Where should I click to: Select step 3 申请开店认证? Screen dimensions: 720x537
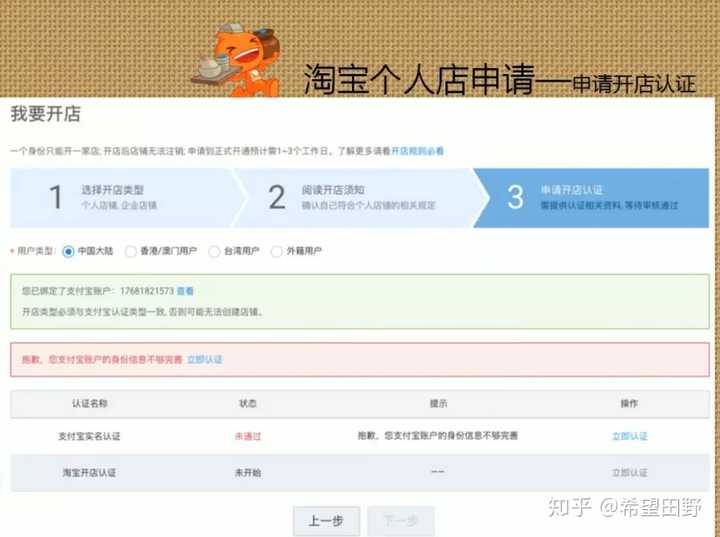(x=592, y=198)
